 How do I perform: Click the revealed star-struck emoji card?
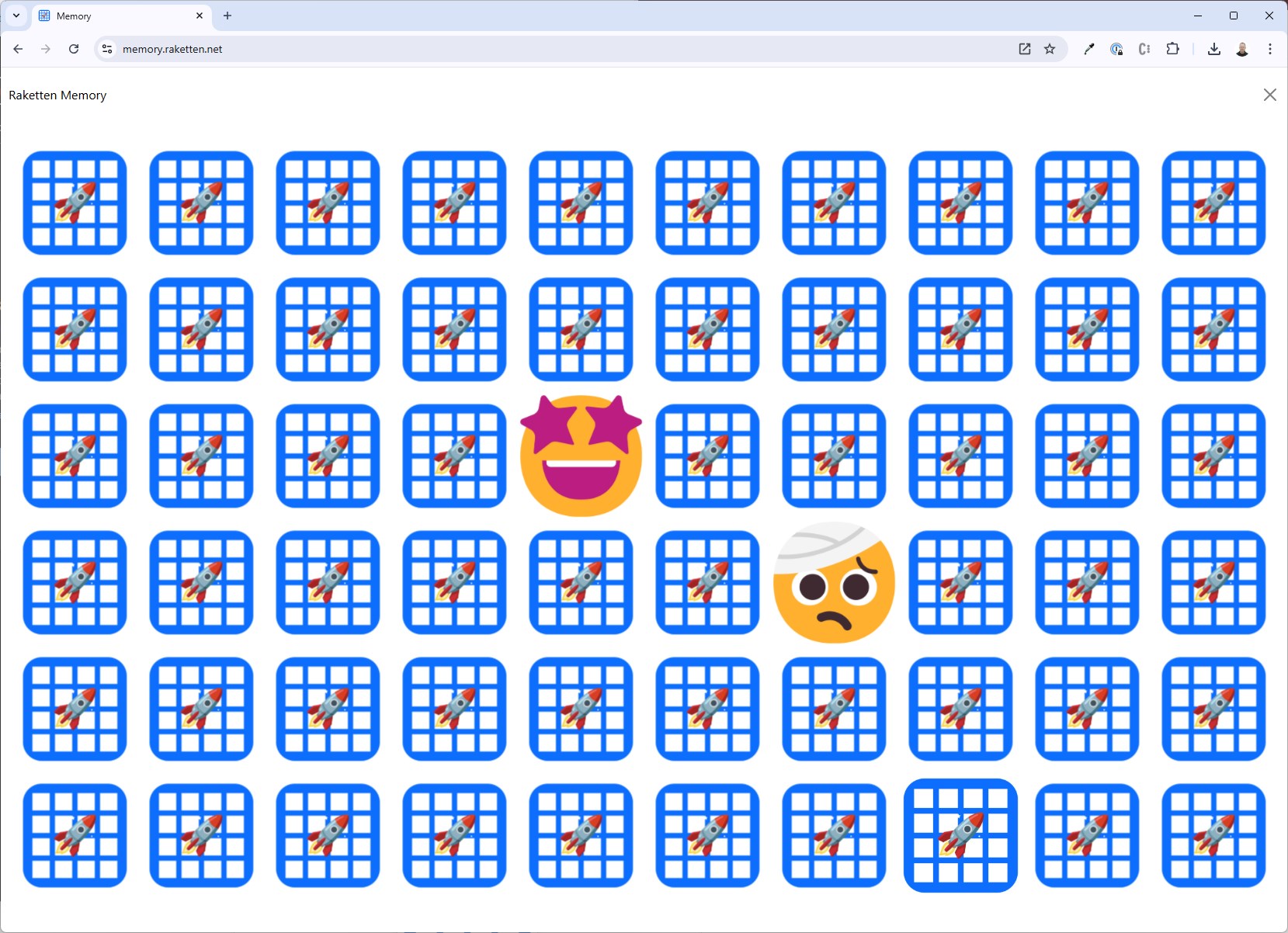581,456
